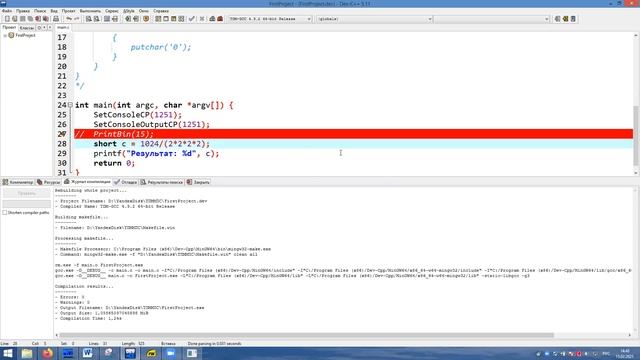The width and height of the screenshot is (640, 360).
Task: Create a new file via toolbar icon
Action: [x=7, y=19]
